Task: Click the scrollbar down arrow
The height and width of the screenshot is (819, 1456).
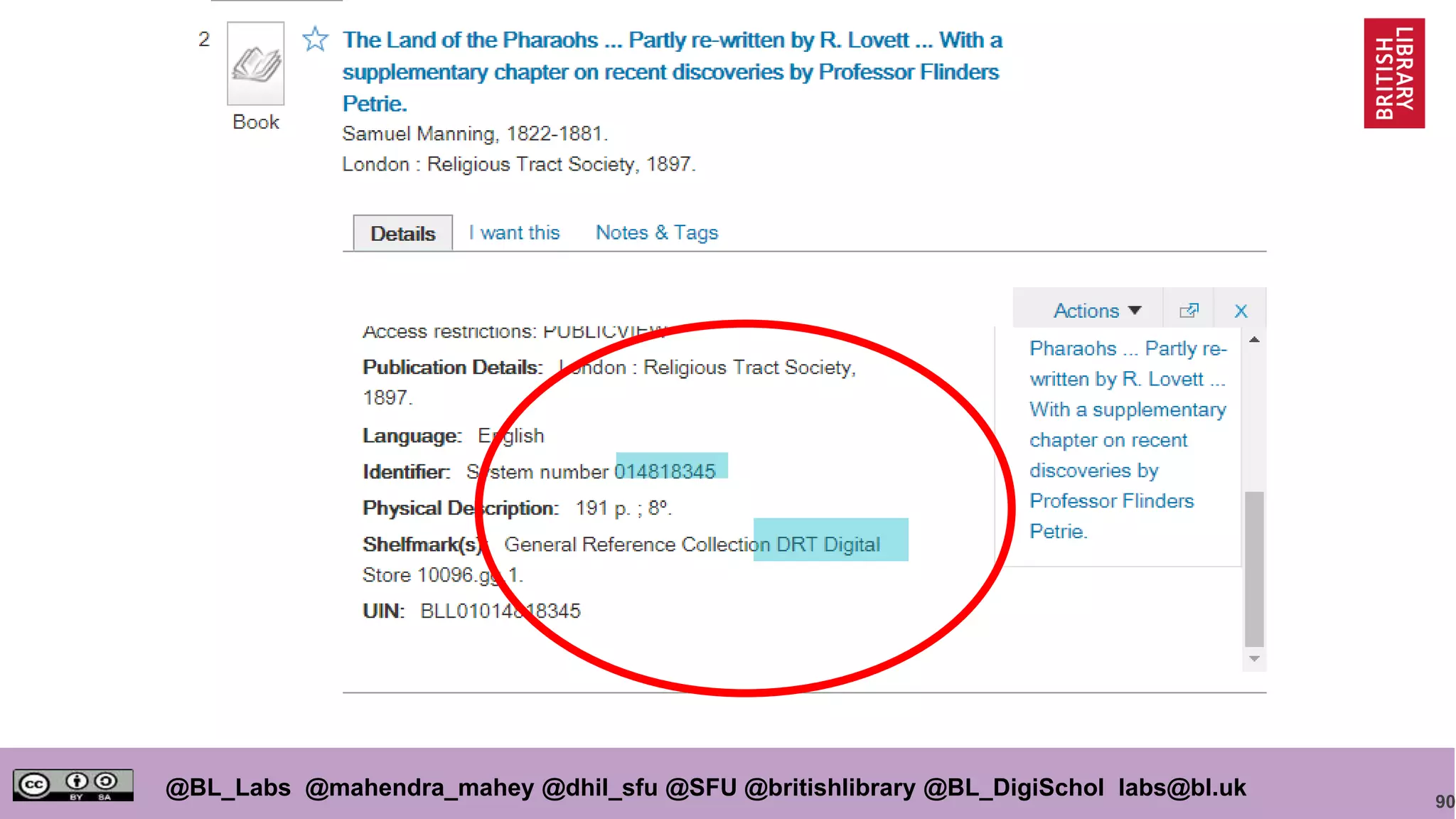Action: click(x=1255, y=659)
